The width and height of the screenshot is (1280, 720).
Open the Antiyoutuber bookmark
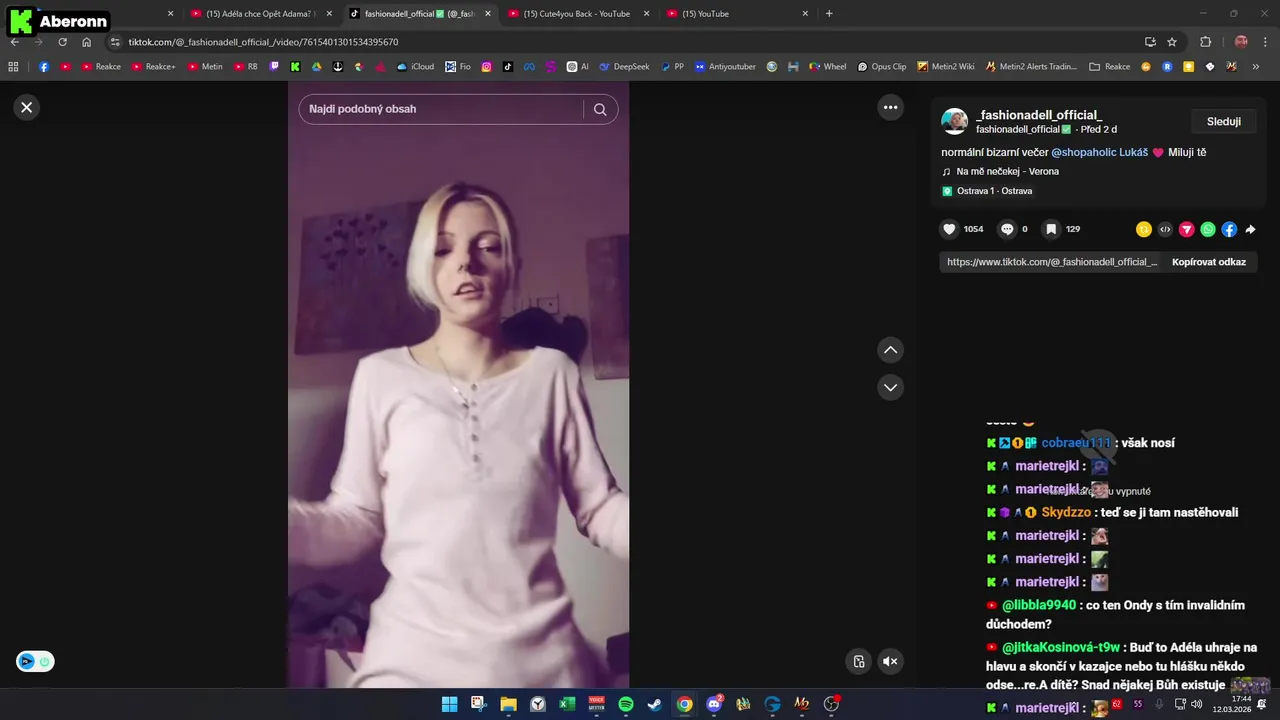725,67
